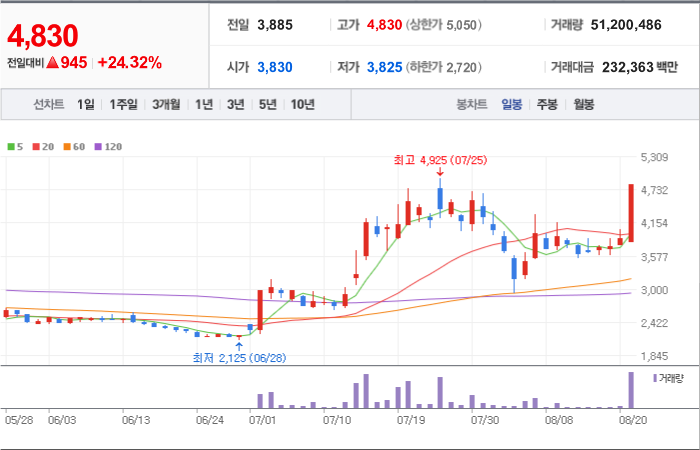Screen dimensions: 700x450
Task: Open the 3년 chart range
Action: coord(236,105)
